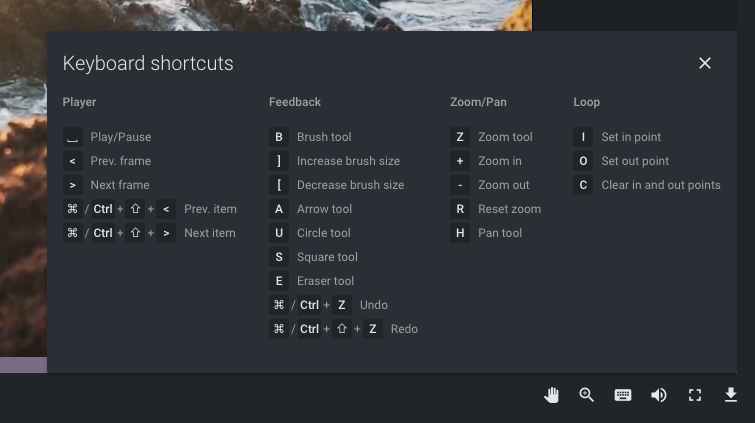Close the Keyboard shortcuts panel
The width and height of the screenshot is (755, 423).
point(705,63)
